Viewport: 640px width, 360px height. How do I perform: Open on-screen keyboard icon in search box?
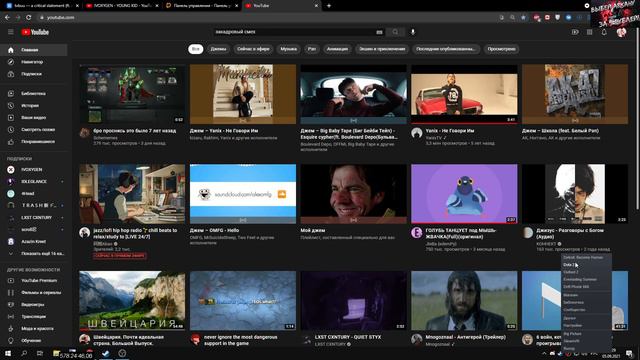tap(379, 32)
